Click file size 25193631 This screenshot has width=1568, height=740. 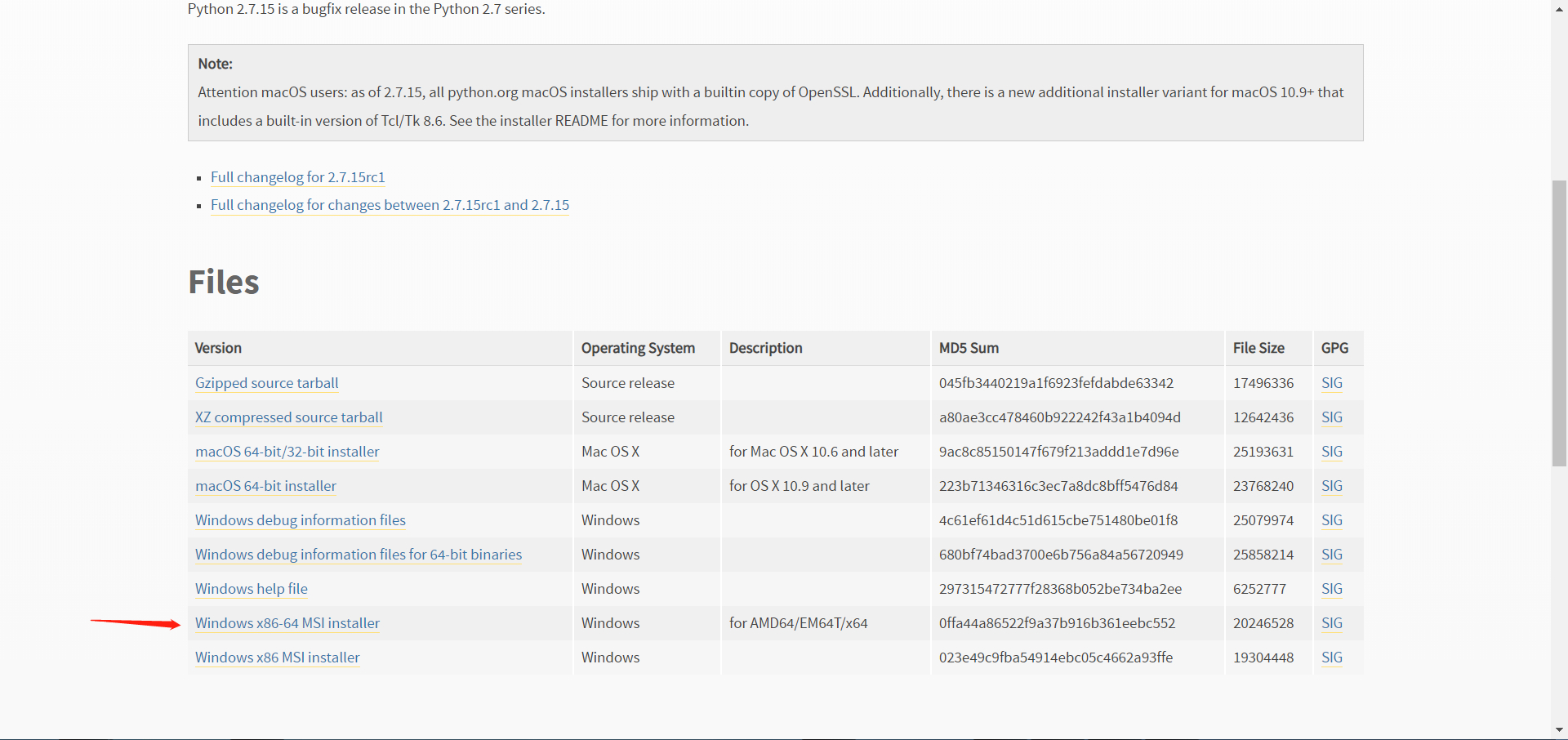point(1263,452)
